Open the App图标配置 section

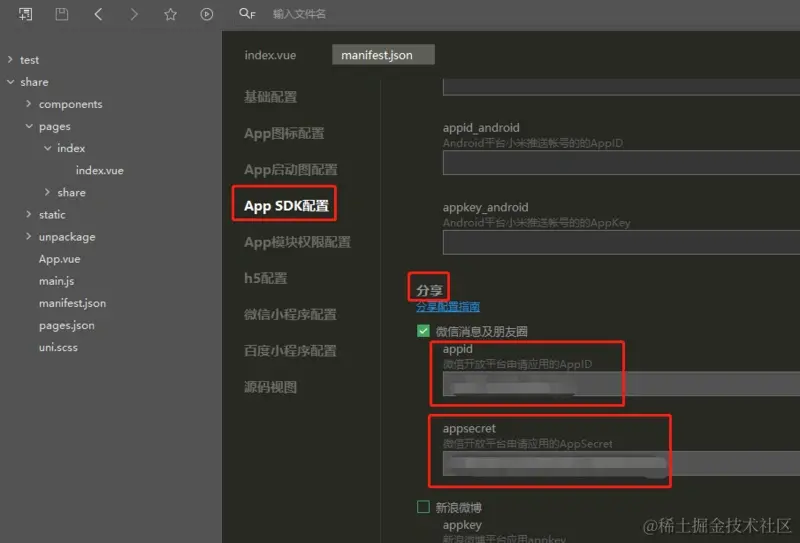pyautogui.click(x=284, y=134)
